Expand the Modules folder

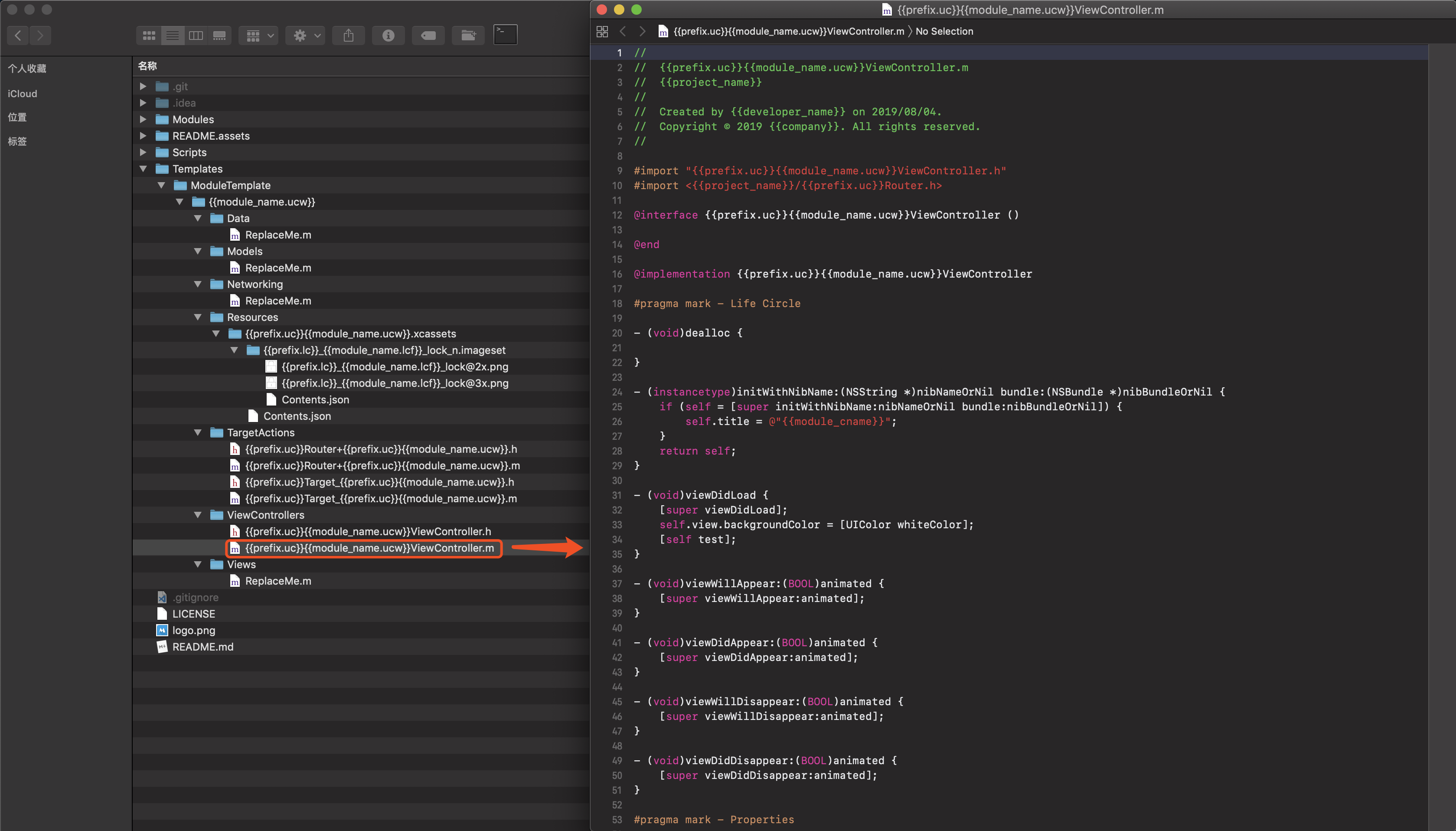tap(143, 119)
